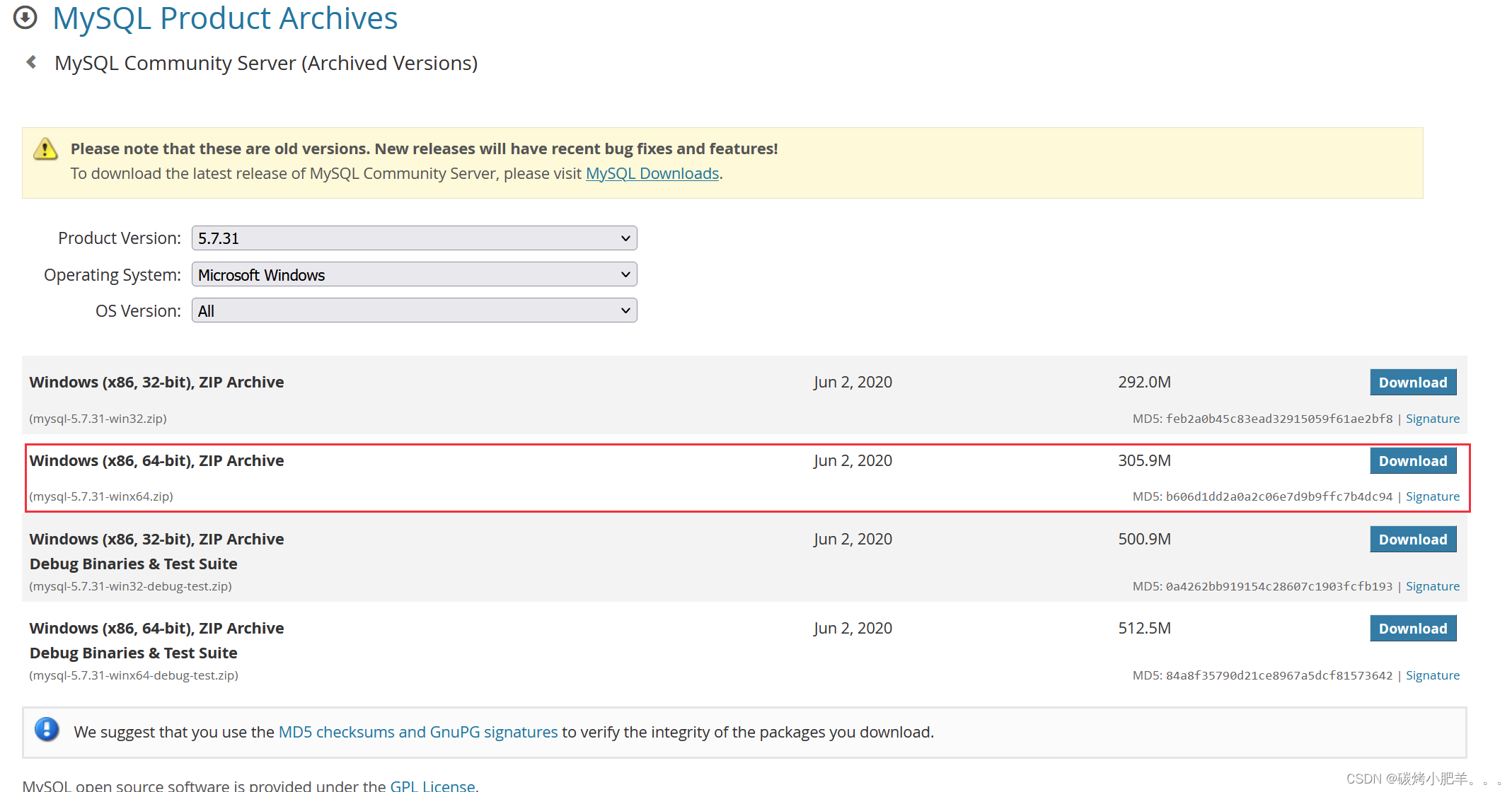Click the 500.9M file size
The width and height of the screenshot is (1512, 792).
click(1144, 539)
